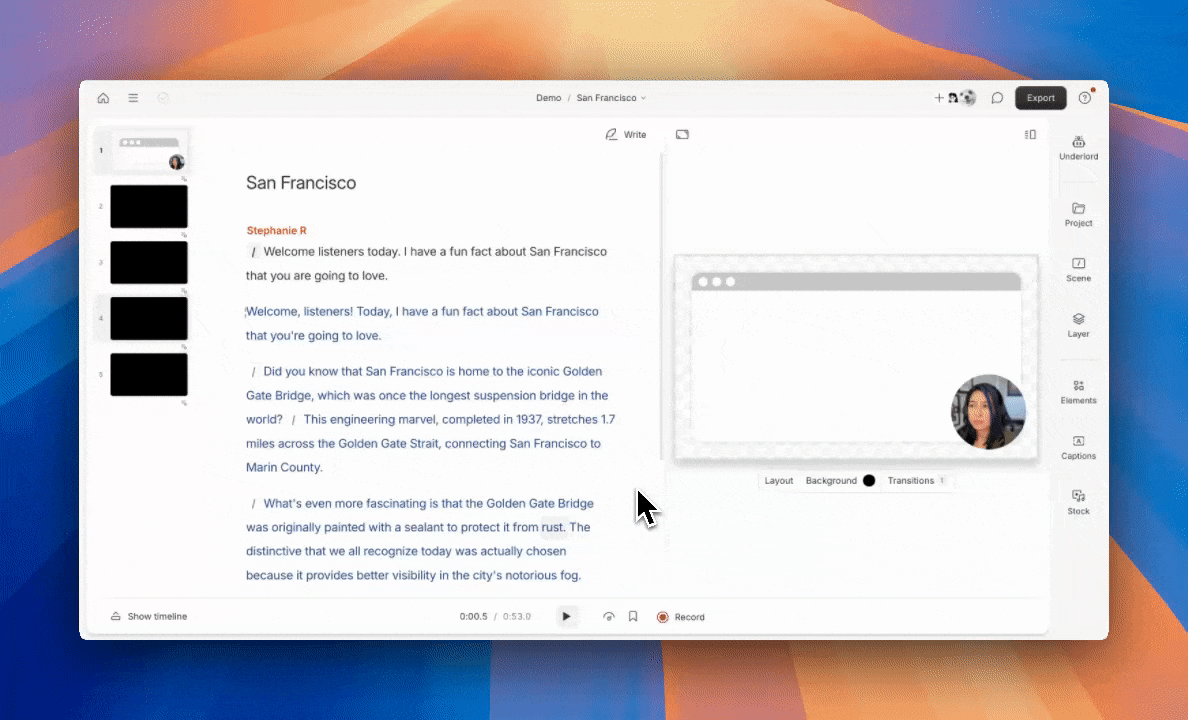Open the comments speech bubble
Screen dimensions: 1188x720
pos(997,98)
